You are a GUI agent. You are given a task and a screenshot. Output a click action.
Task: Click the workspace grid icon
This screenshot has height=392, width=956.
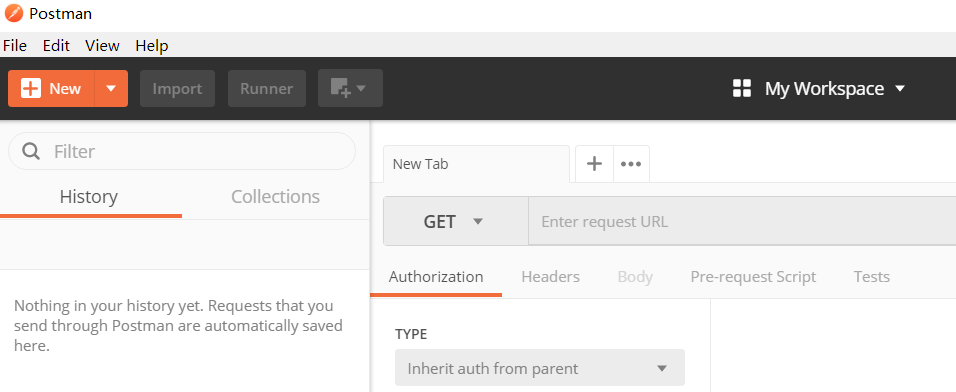coord(741,88)
